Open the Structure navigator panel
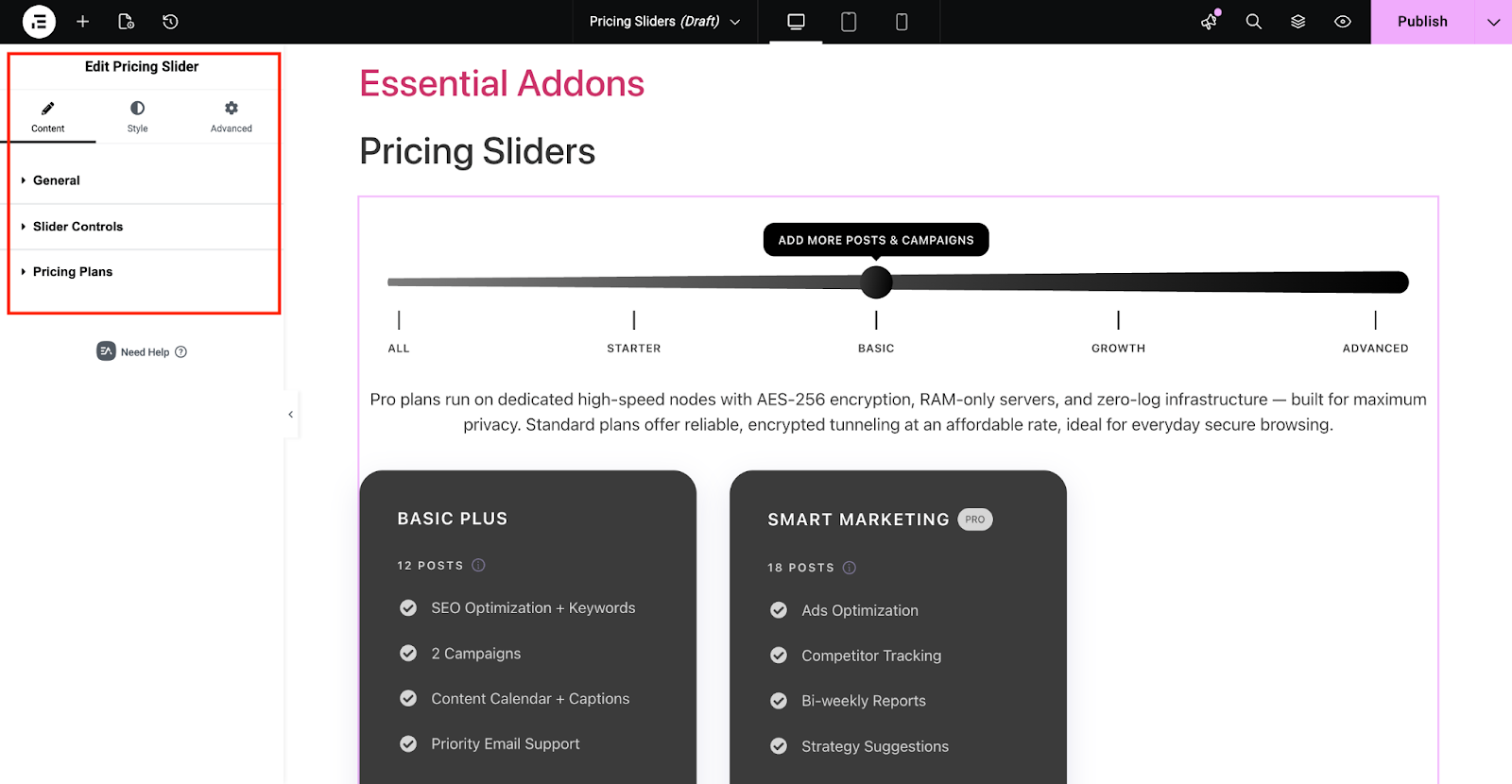Image resolution: width=1512 pixels, height=784 pixels. click(1297, 21)
